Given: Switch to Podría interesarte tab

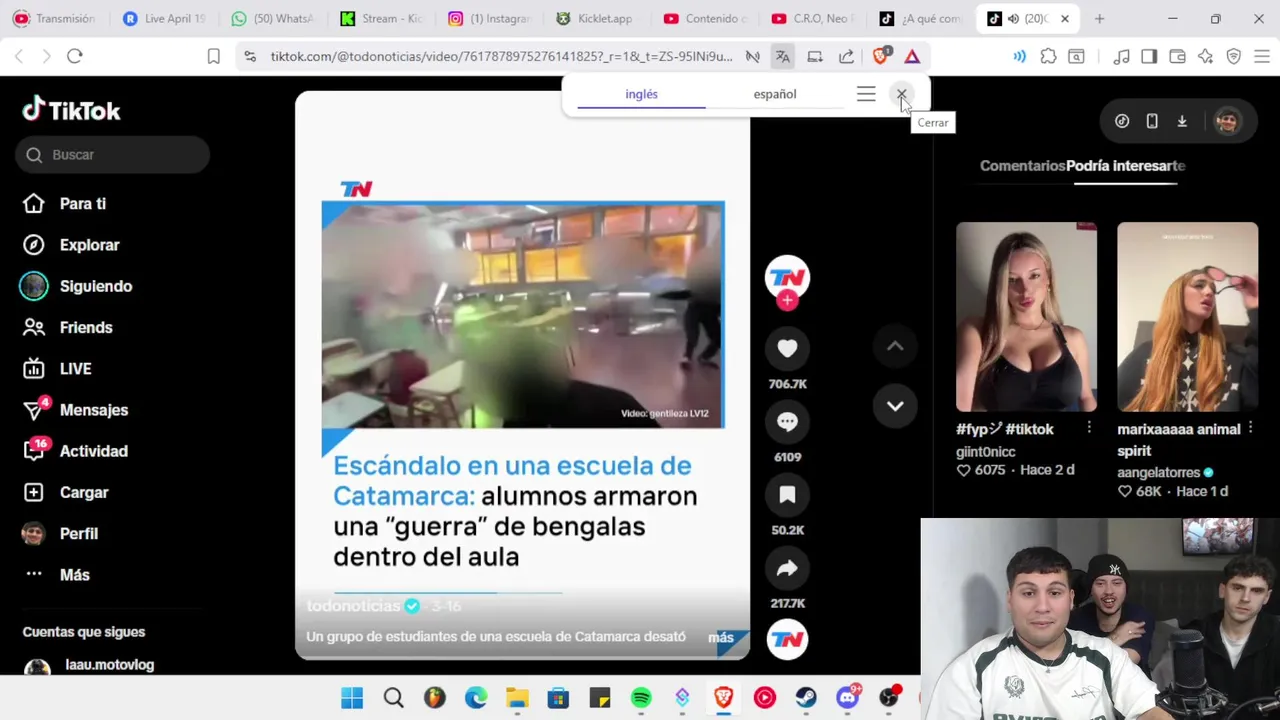Looking at the screenshot, I should [1125, 166].
